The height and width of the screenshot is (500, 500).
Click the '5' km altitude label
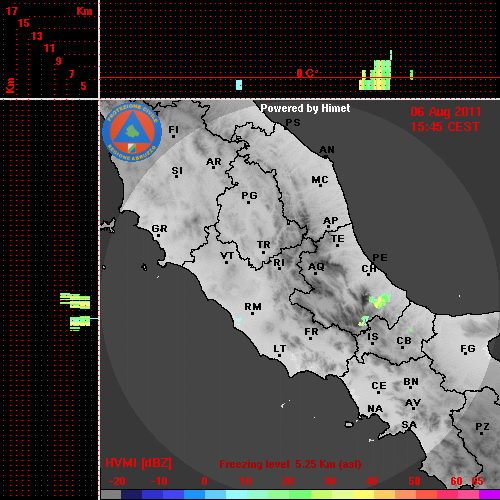coord(83,86)
